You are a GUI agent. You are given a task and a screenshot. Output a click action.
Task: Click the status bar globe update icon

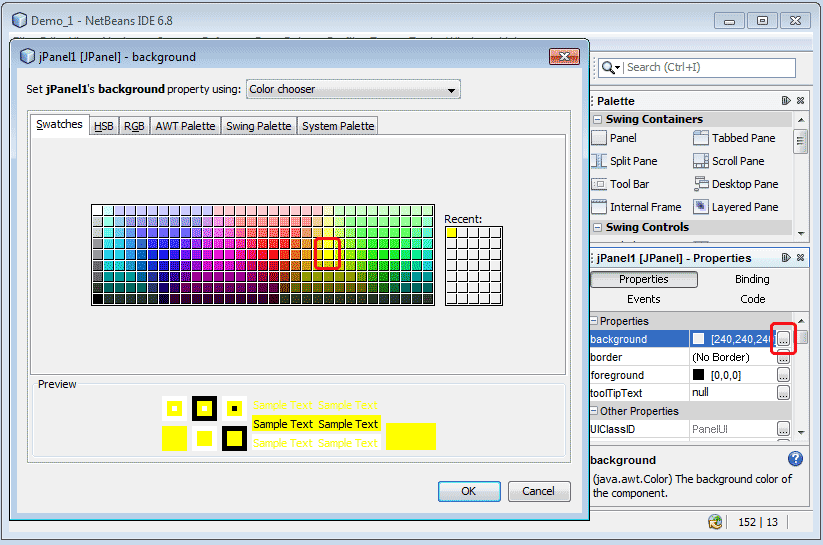tap(715, 521)
